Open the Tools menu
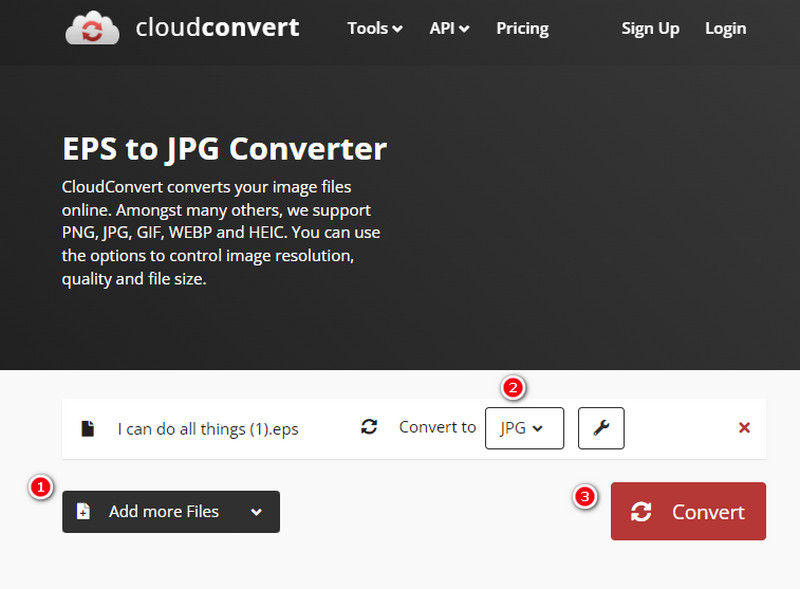The width and height of the screenshot is (800, 589). click(x=374, y=29)
